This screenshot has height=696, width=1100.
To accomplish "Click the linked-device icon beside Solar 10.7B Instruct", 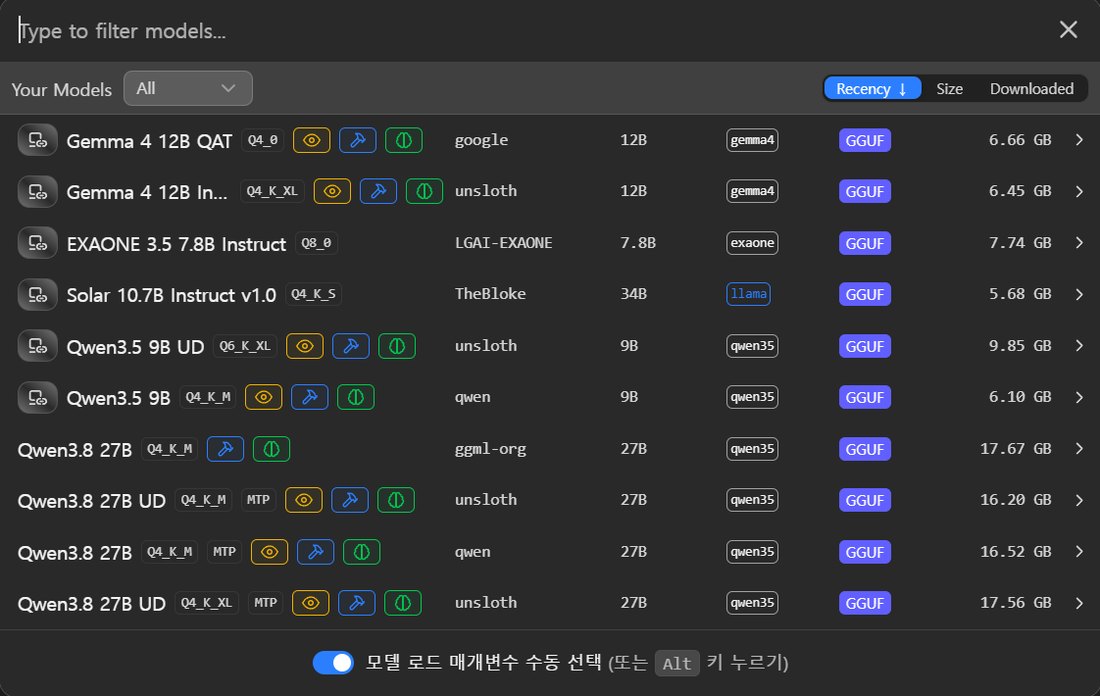I will click(x=37, y=295).
